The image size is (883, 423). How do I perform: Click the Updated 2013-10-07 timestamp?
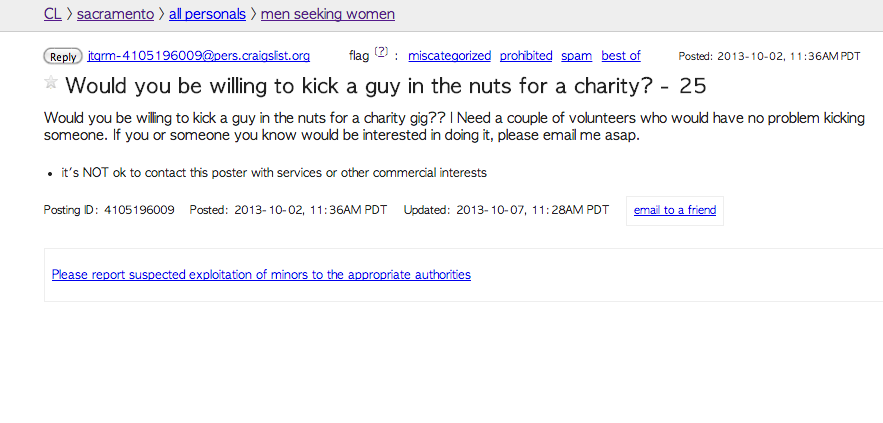[x=532, y=210]
